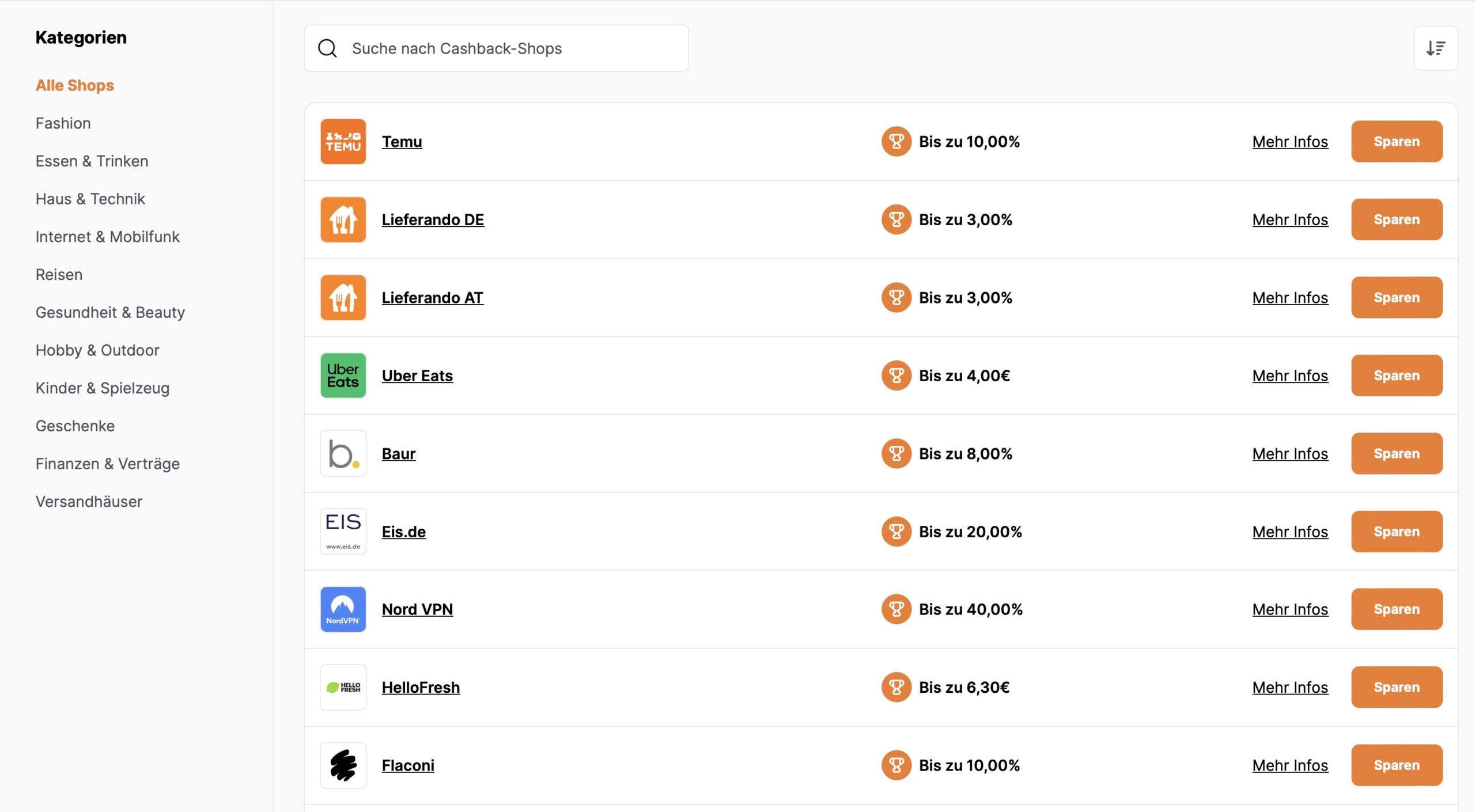Open the Nord VPN shop link
This screenshot has width=1475, height=812.
pyautogui.click(x=418, y=609)
